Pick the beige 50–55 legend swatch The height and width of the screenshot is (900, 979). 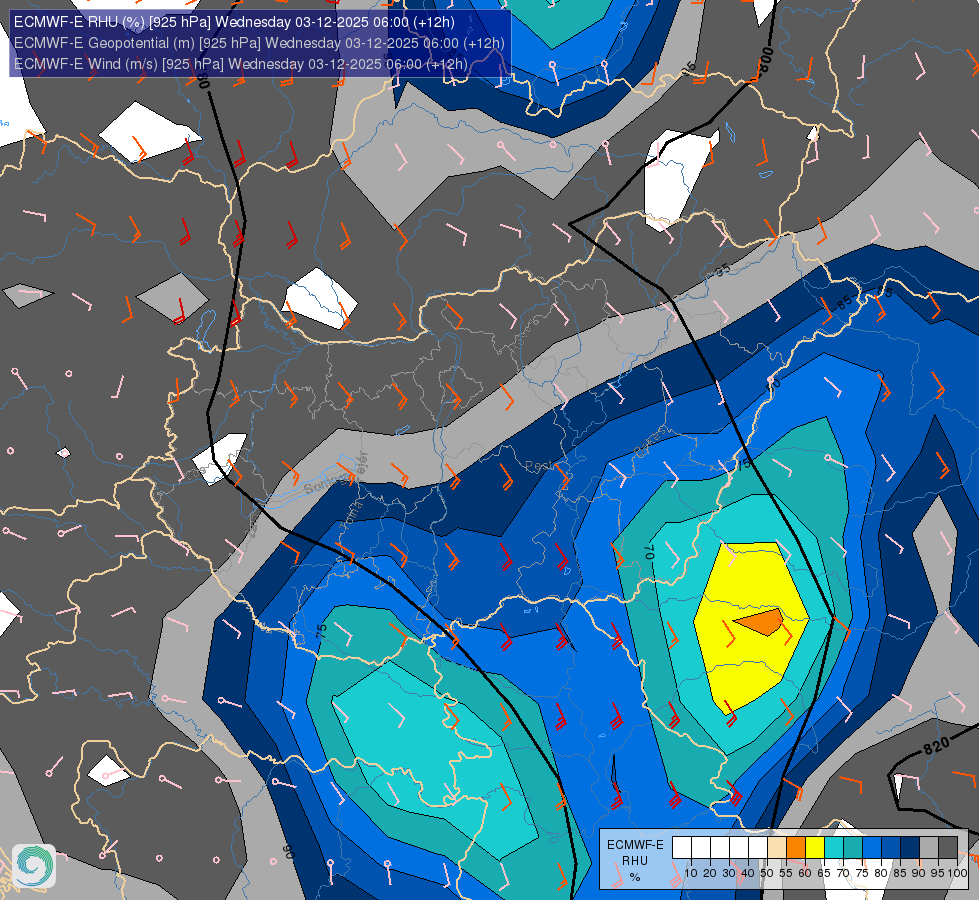click(x=777, y=847)
